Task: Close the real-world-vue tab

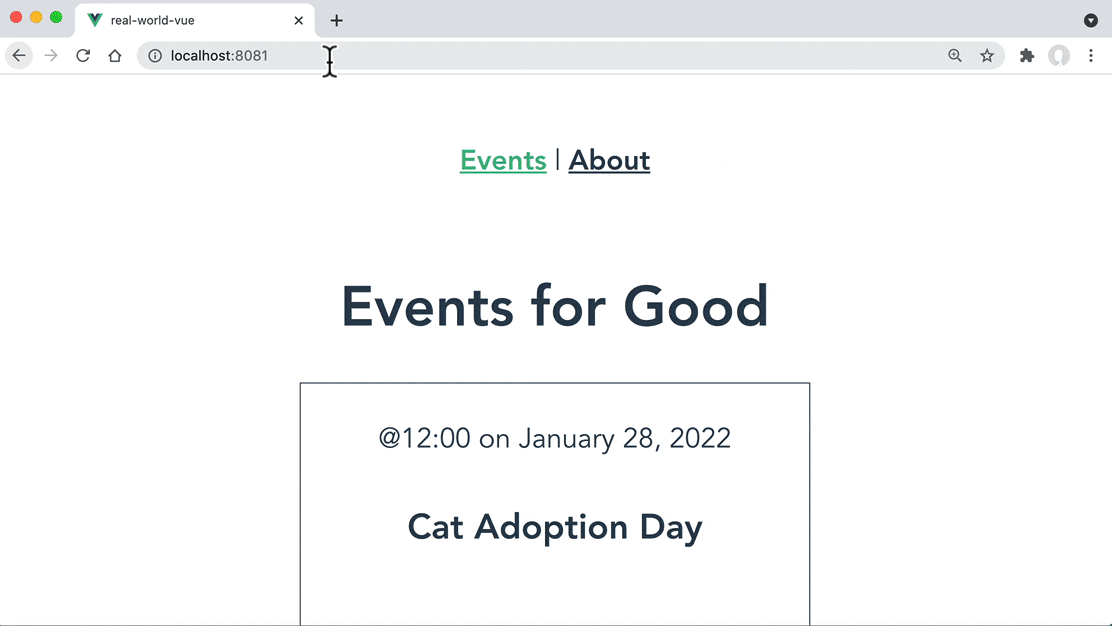Action: pos(299,21)
